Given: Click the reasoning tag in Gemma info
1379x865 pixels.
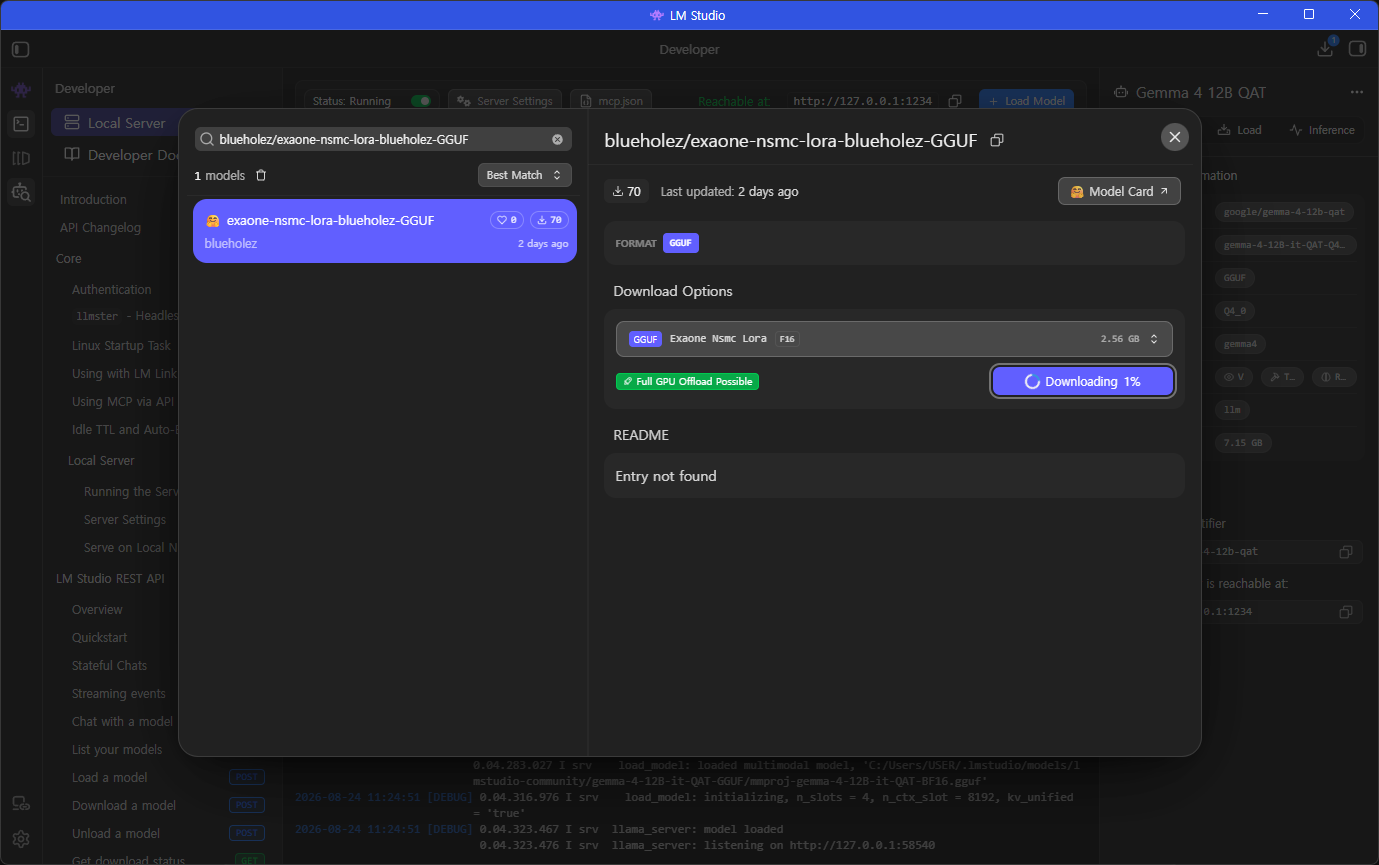Looking at the screenshot, I should click(x=1333, y=377).
